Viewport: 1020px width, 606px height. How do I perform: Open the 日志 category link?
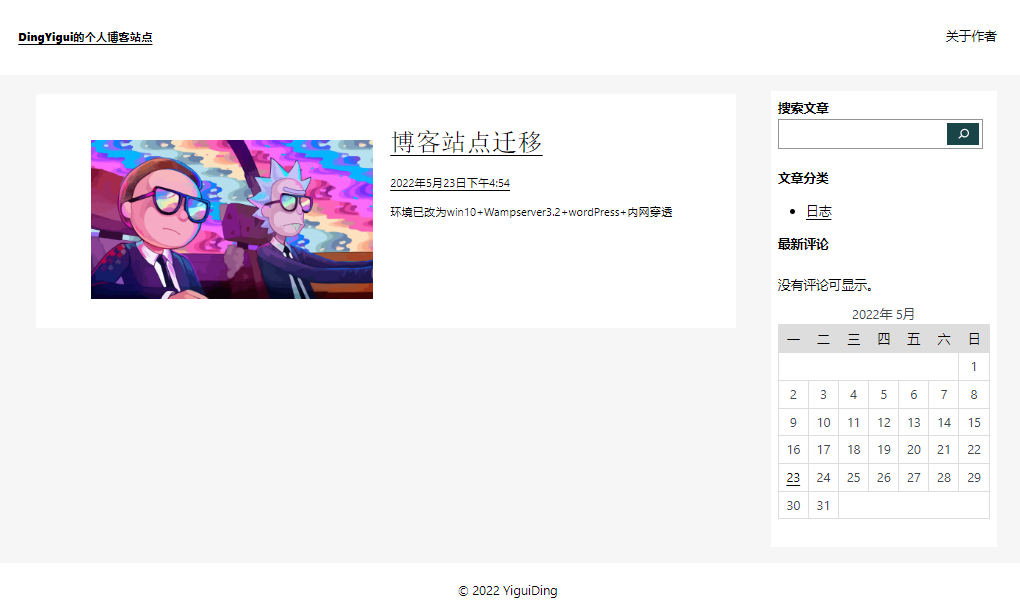[818, 211]
